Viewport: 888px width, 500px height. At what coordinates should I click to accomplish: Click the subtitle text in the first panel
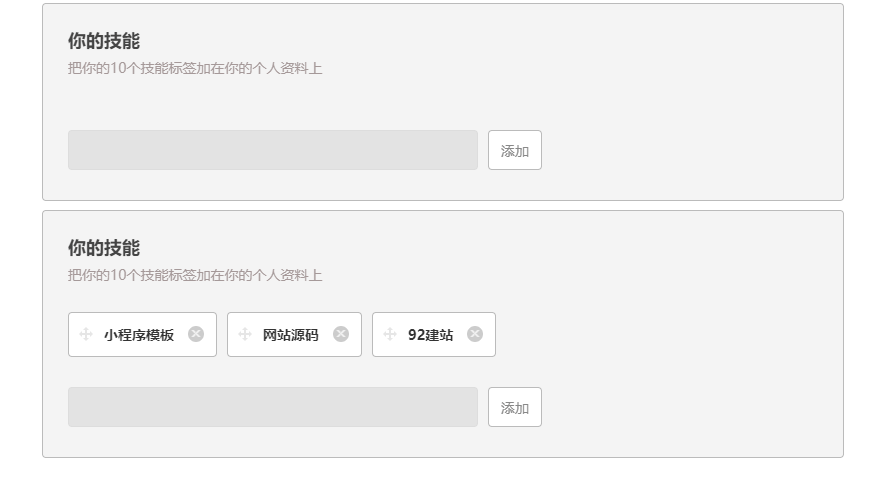(x=195, y=69)
